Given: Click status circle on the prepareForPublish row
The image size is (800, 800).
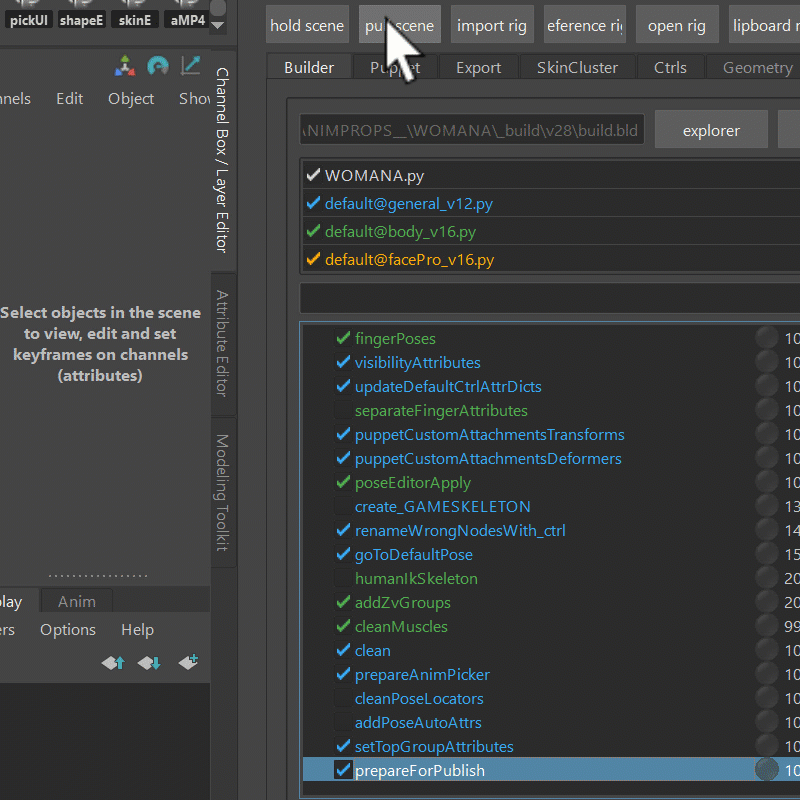Looking at the screenshot, I should coord(766,769).
